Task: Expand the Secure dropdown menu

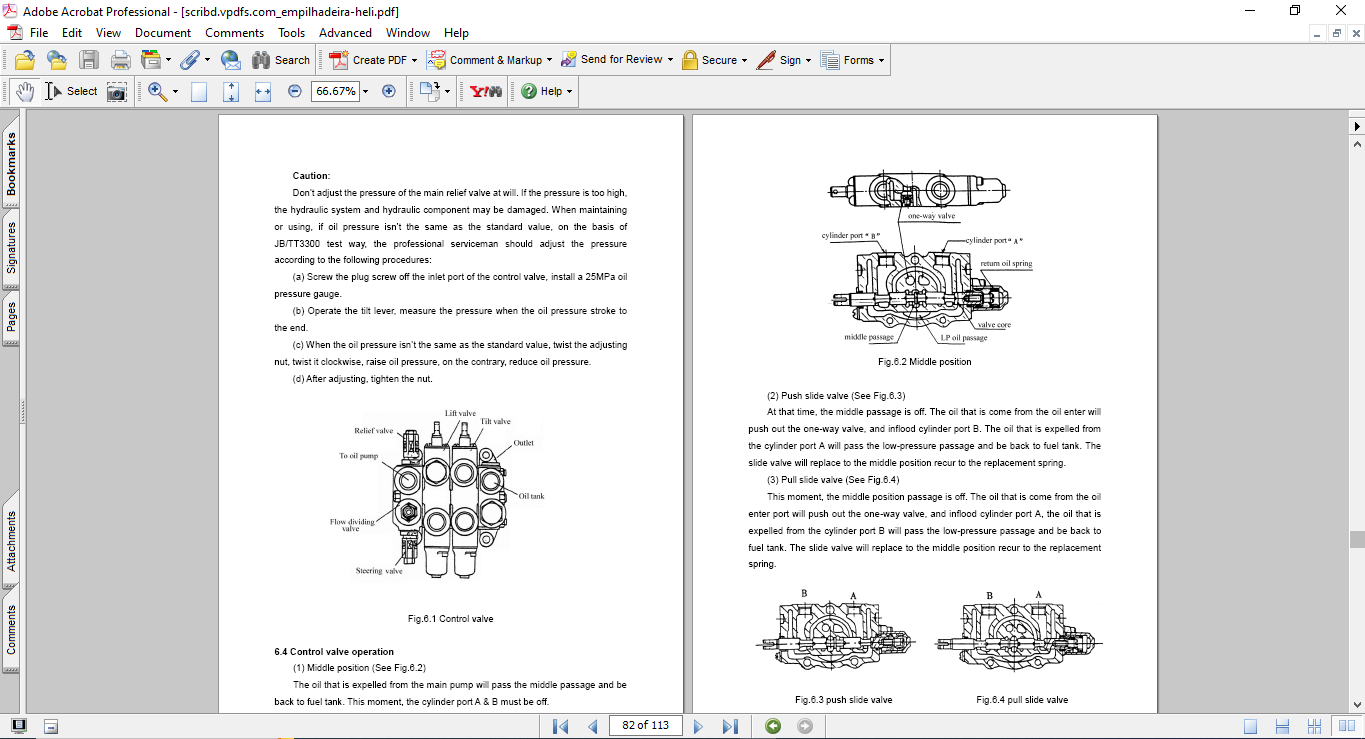Action: pos(745,60)
